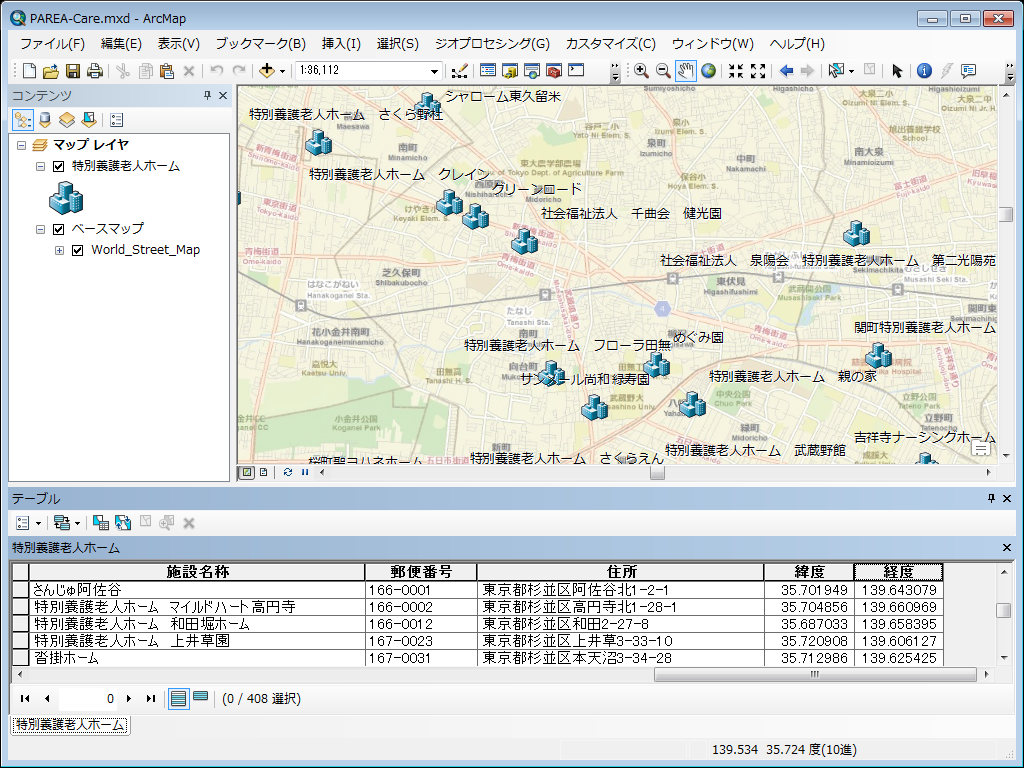Click the Add Data plus icon
1024x768 pixels.
tap(266, 71)
